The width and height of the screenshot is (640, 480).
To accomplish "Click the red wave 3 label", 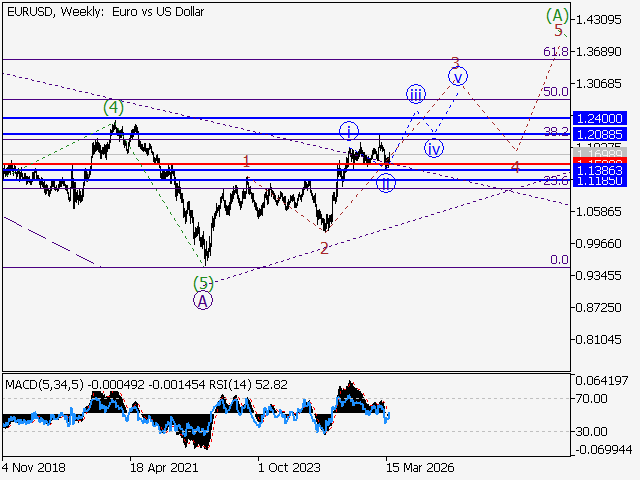I will 455,61.
